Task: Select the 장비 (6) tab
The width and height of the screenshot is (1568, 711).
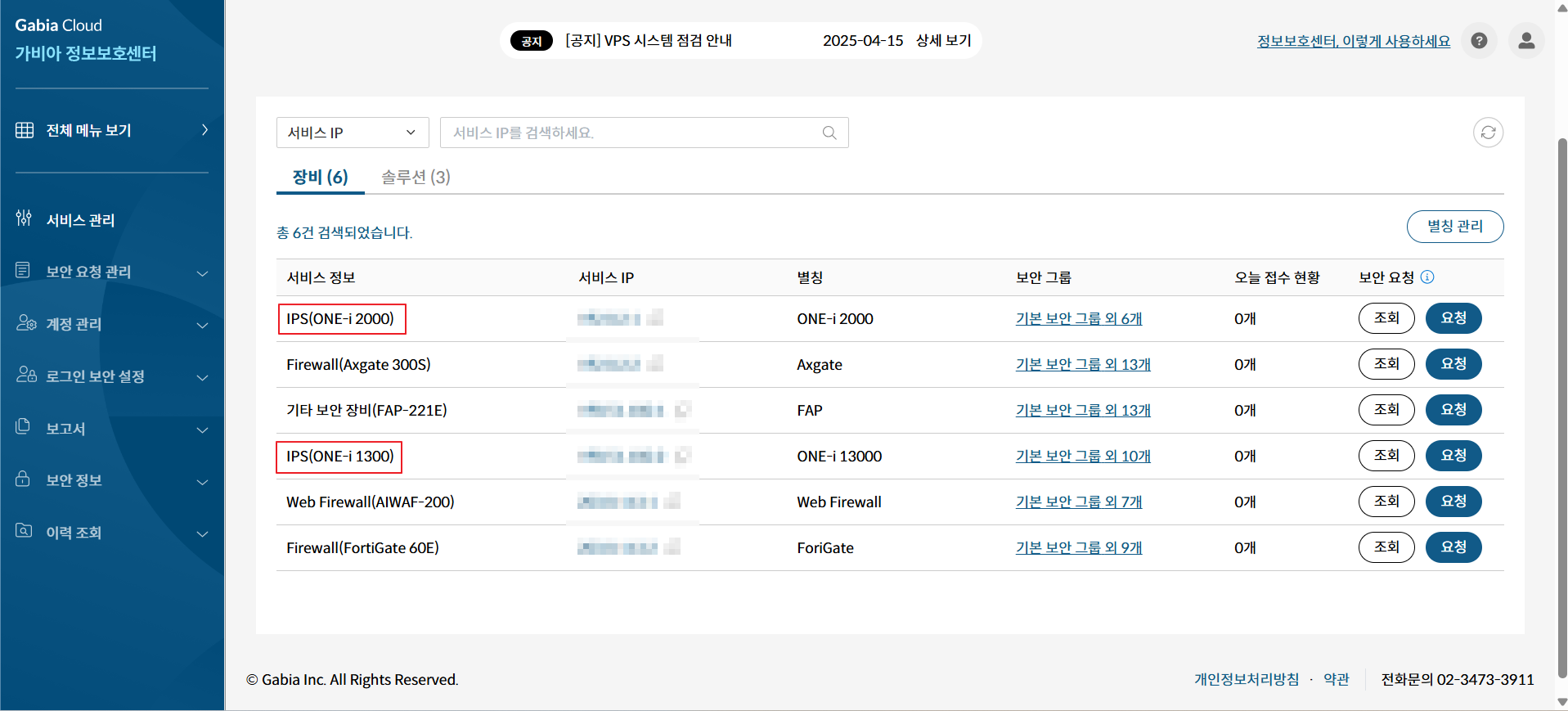Action: pyautogui.click(x=320, y=177)
